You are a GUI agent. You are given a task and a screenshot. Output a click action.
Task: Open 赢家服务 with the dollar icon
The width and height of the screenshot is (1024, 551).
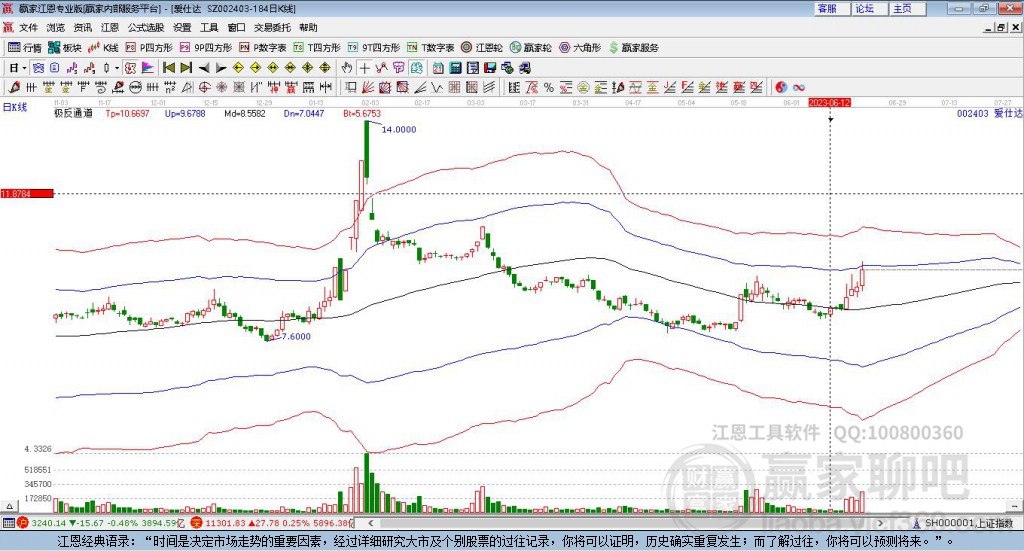click(633, 48)
